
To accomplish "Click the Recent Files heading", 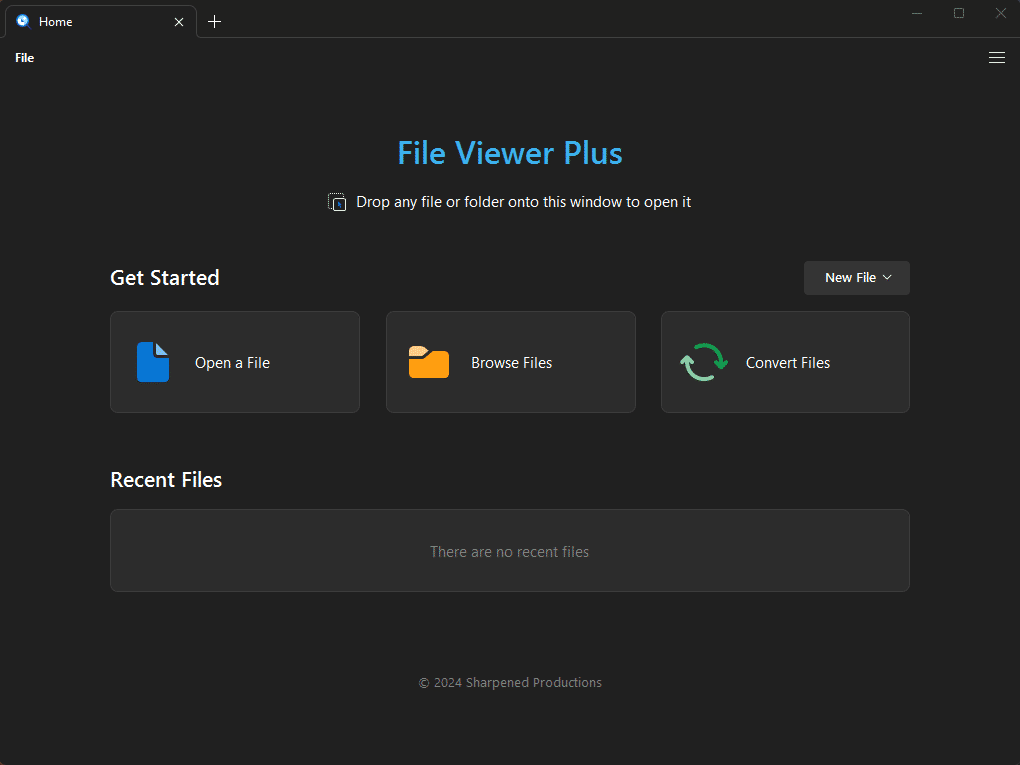I will (166, 480).
